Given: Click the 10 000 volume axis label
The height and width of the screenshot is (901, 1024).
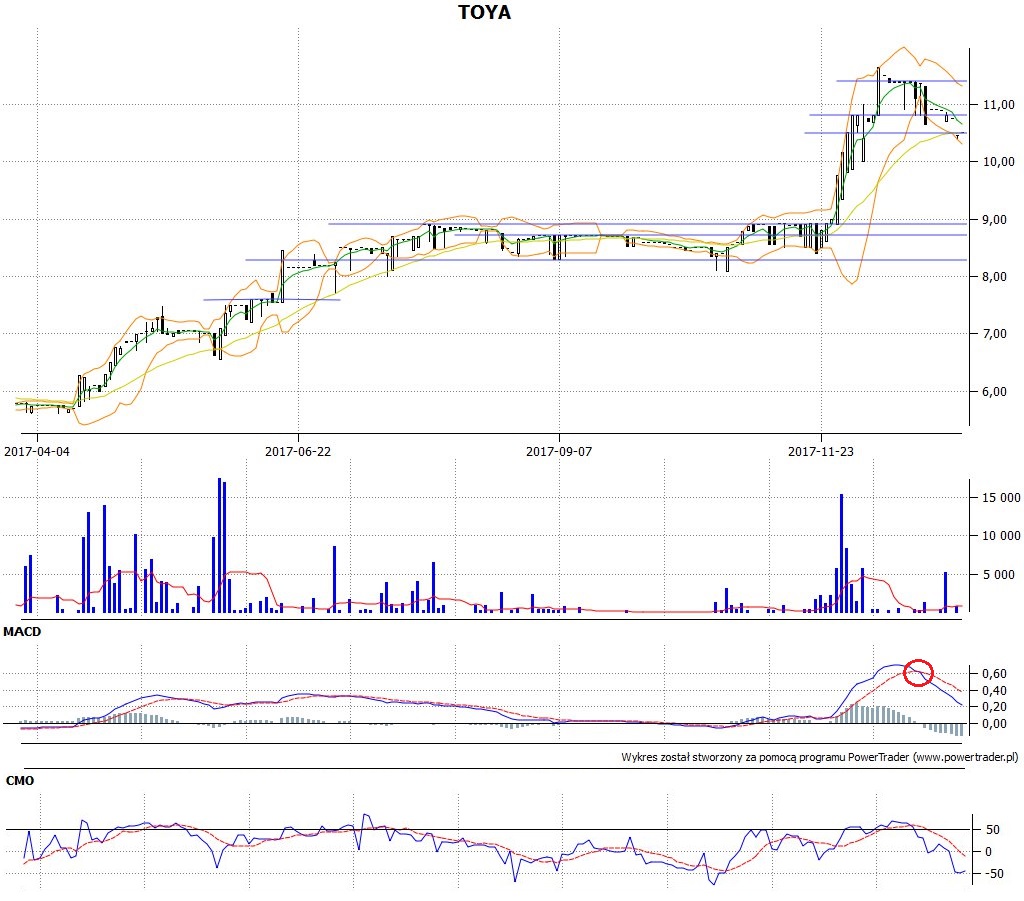Looking at the screenshot, I should [x=1001, y=536].
